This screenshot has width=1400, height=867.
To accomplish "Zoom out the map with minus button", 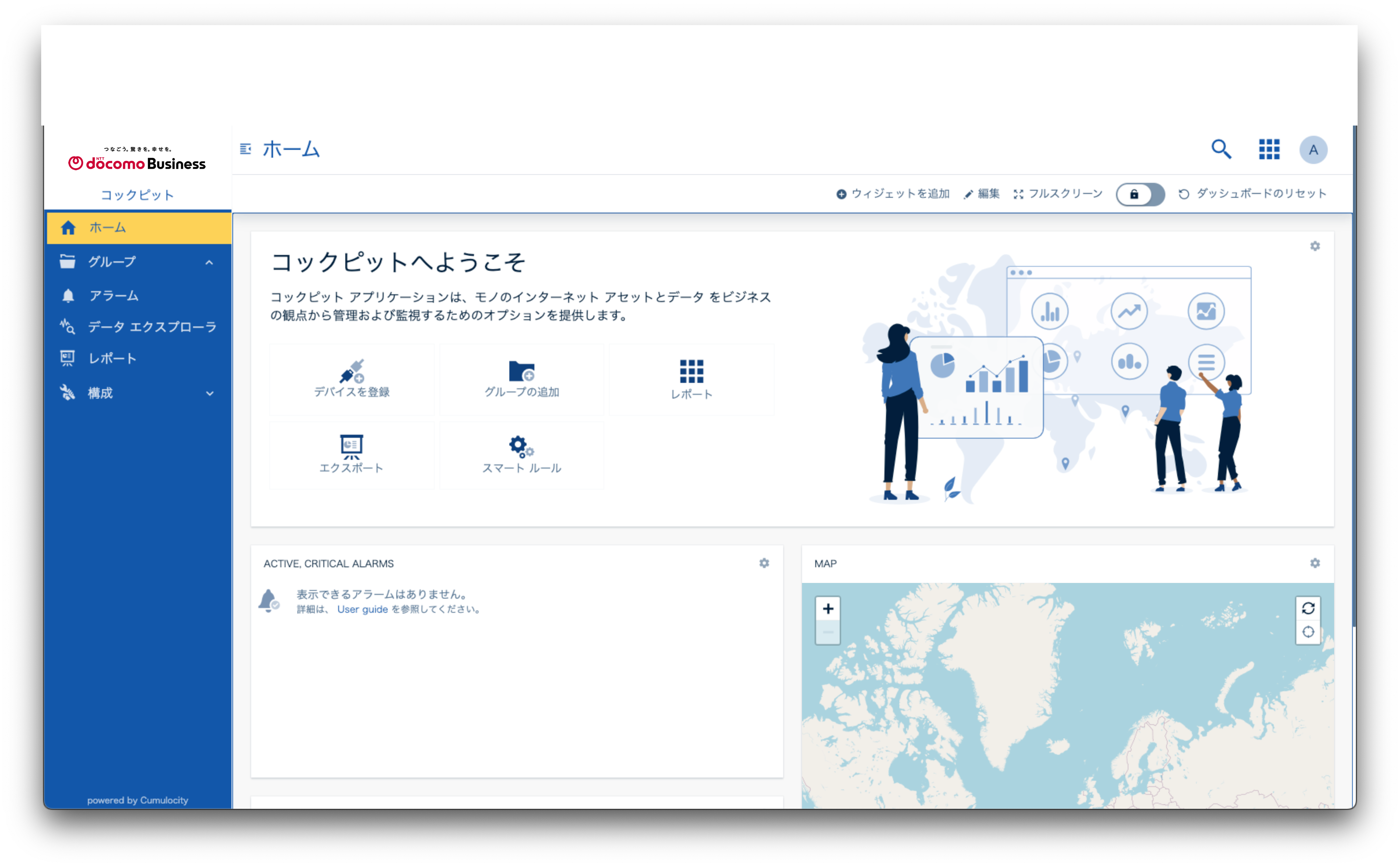I will tap(828, 632).
